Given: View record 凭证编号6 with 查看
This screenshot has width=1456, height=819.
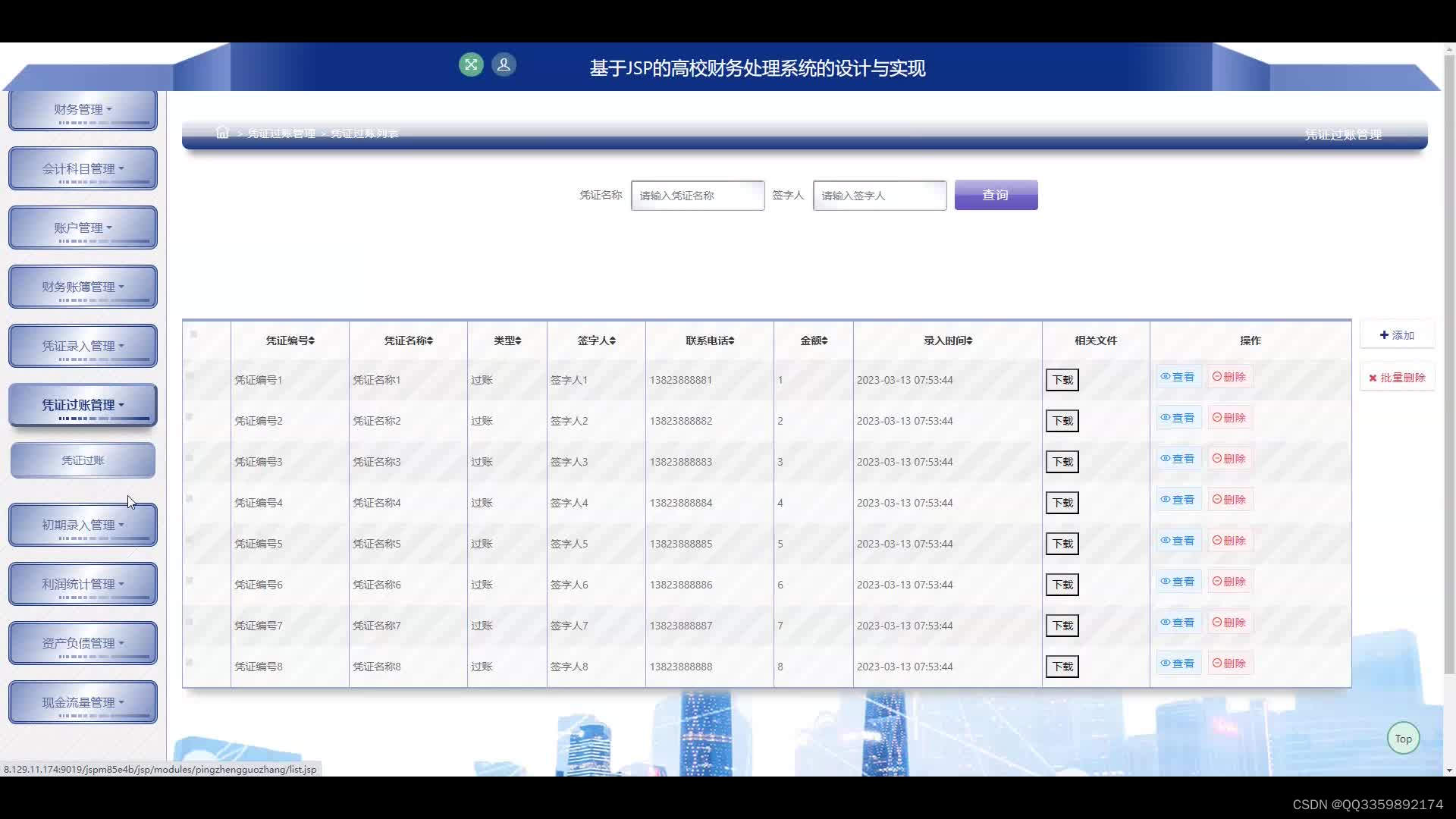Looking at the screenshot, I should [1178, 582].
